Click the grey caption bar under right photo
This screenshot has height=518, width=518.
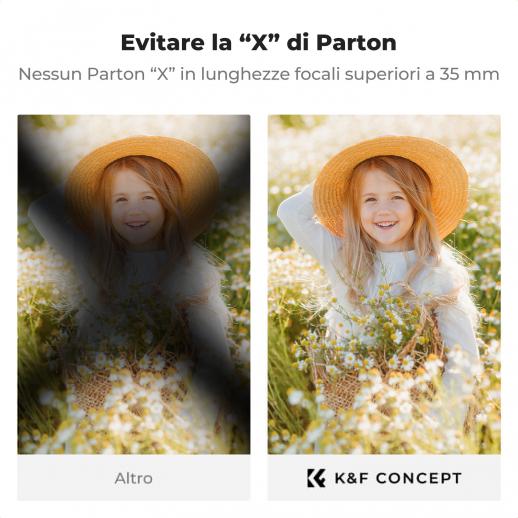tap(384, 477)
